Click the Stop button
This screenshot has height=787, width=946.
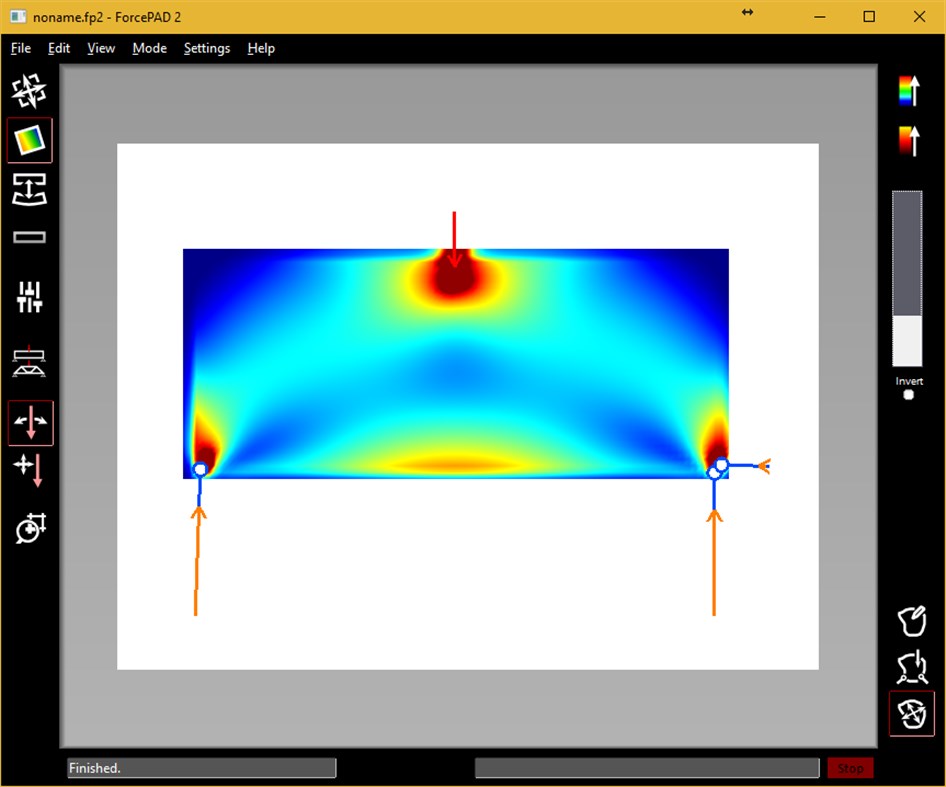tap(850, 768)
